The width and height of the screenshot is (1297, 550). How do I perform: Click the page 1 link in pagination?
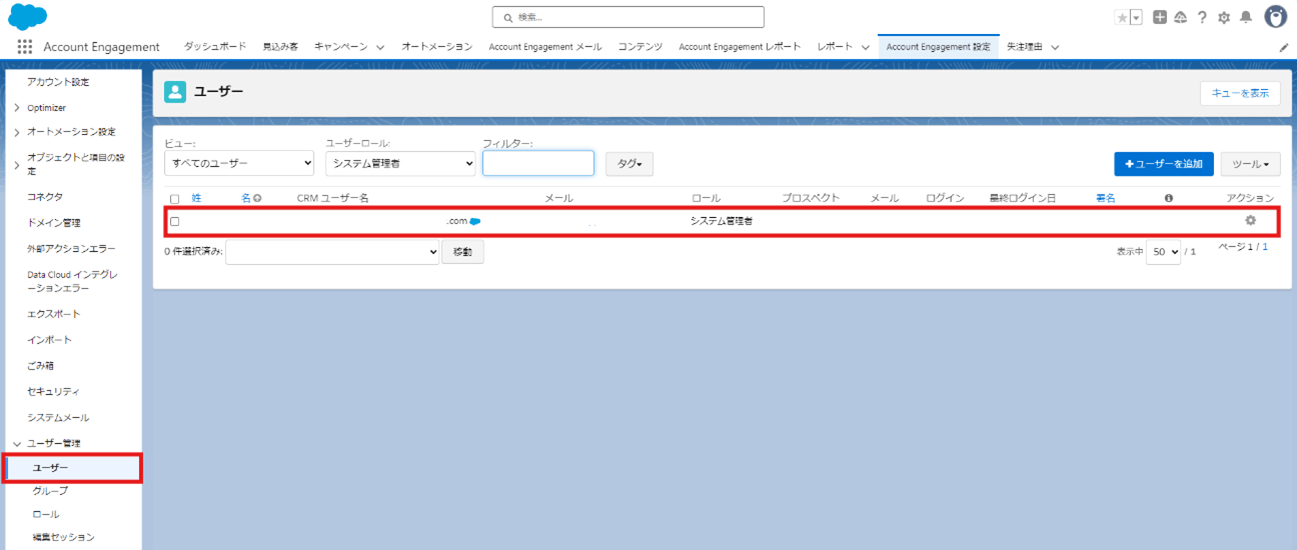pyautogui.click(x=1265, y=246)
